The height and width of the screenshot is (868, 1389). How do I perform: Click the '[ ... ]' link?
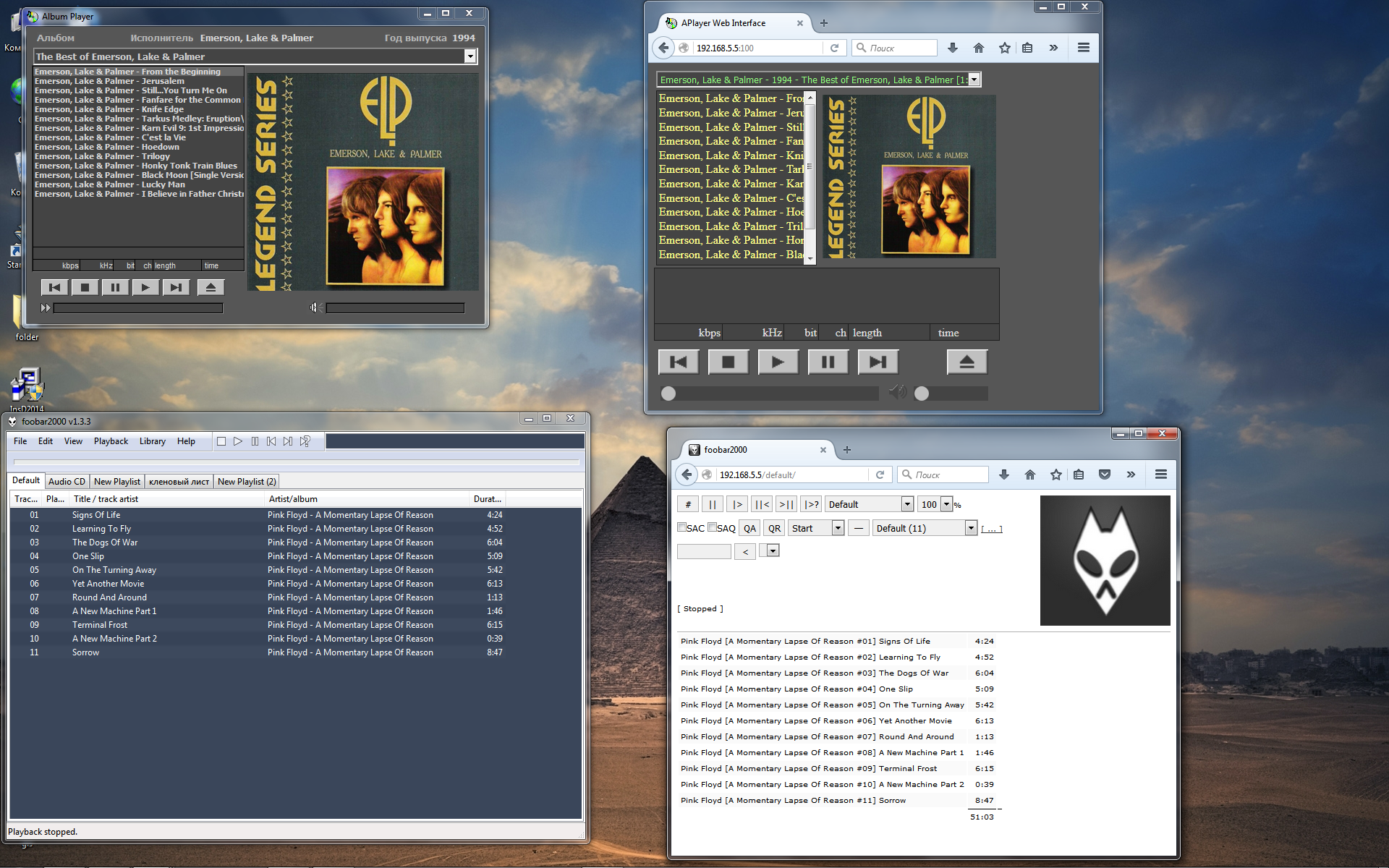tap(991, 529)
